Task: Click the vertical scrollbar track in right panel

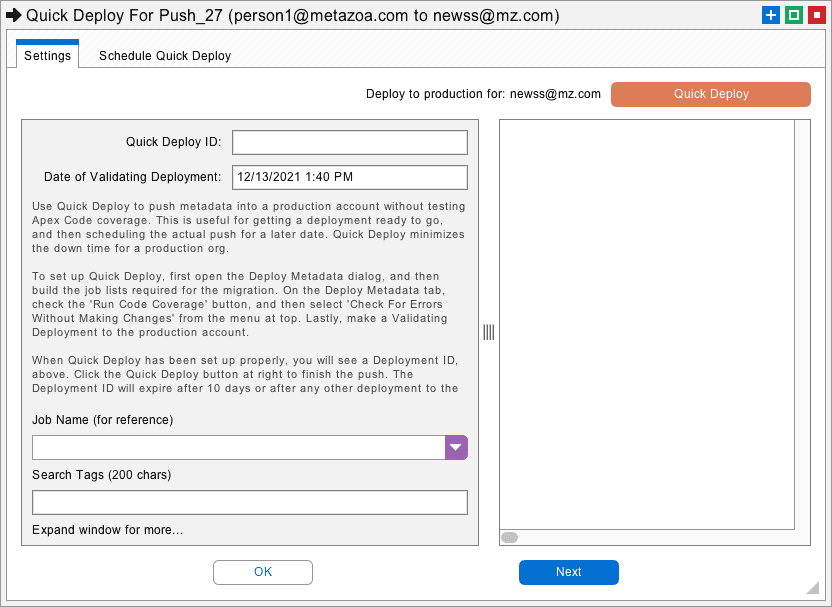Action: tap(802, 324)
